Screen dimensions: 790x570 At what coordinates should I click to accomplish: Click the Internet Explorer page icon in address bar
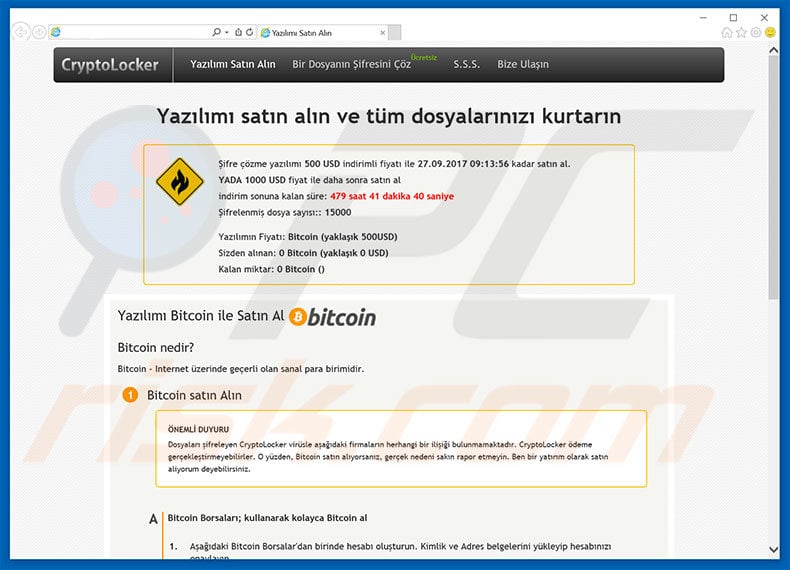tap(56, 32)
